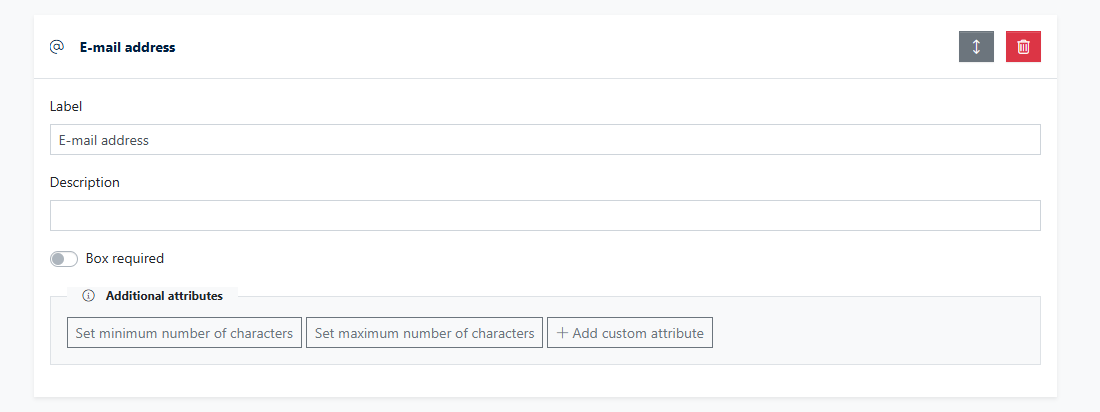Screen dimensions: 1100x412
Task: Set maximum number of characters
Action: (424, 333)
